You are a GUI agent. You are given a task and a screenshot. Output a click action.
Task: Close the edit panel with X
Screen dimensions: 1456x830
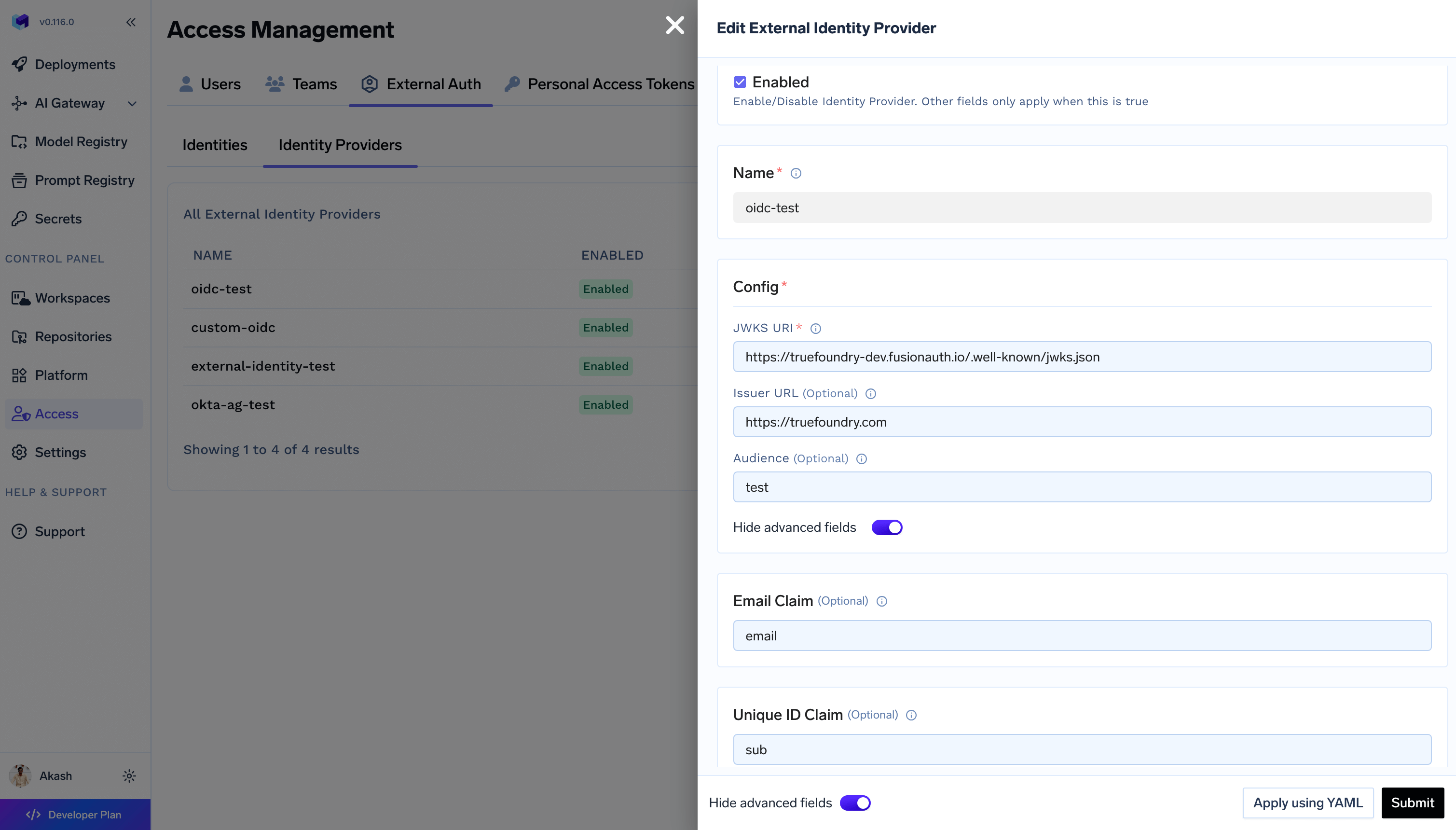coord(675,25)
